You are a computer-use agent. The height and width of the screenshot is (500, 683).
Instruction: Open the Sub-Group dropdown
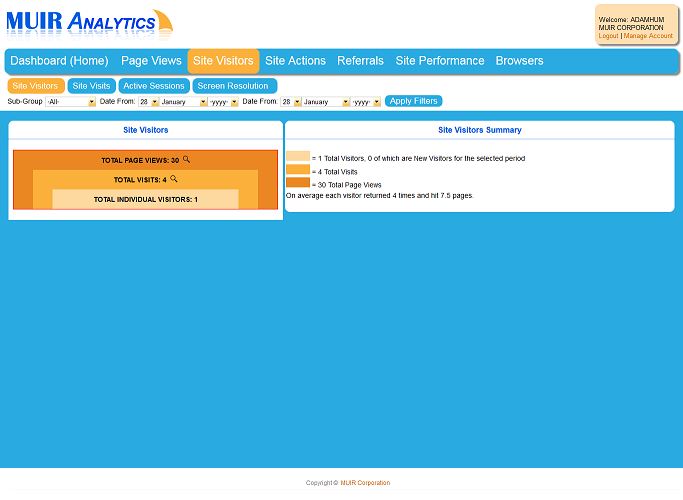(70, 102)
